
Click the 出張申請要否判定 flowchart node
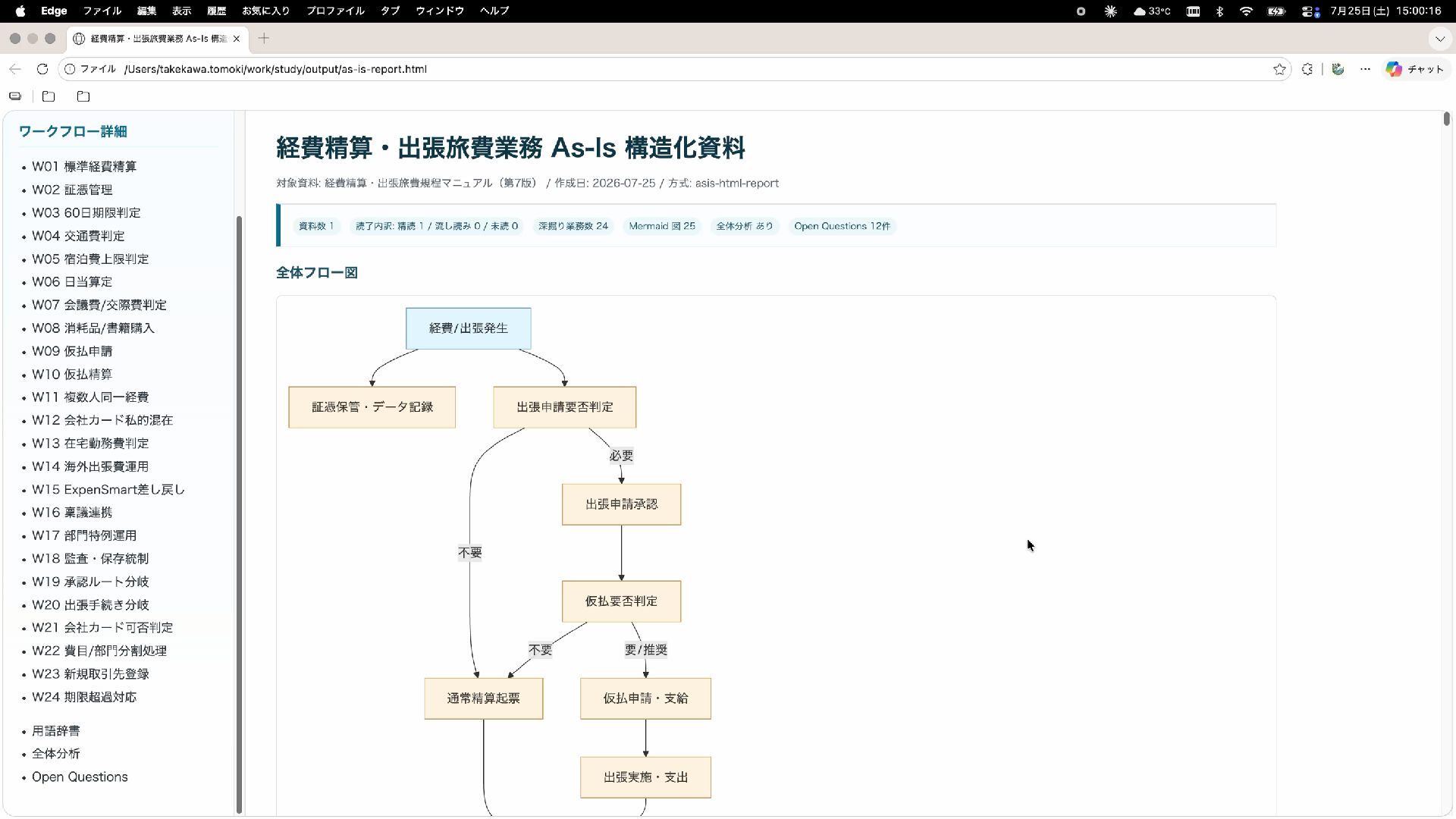pos(565,407)
